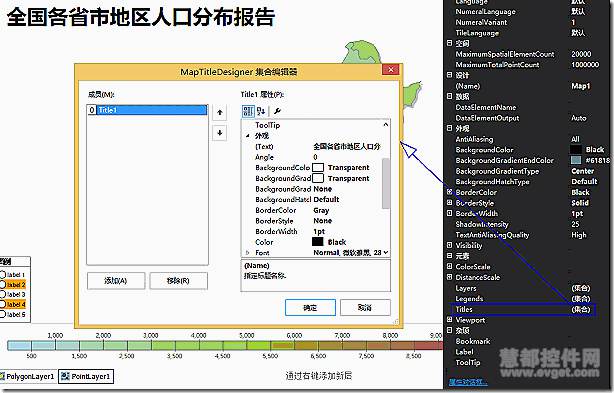
Task: Click the Color Black swatch in dialog
Action: click(318, 242)
